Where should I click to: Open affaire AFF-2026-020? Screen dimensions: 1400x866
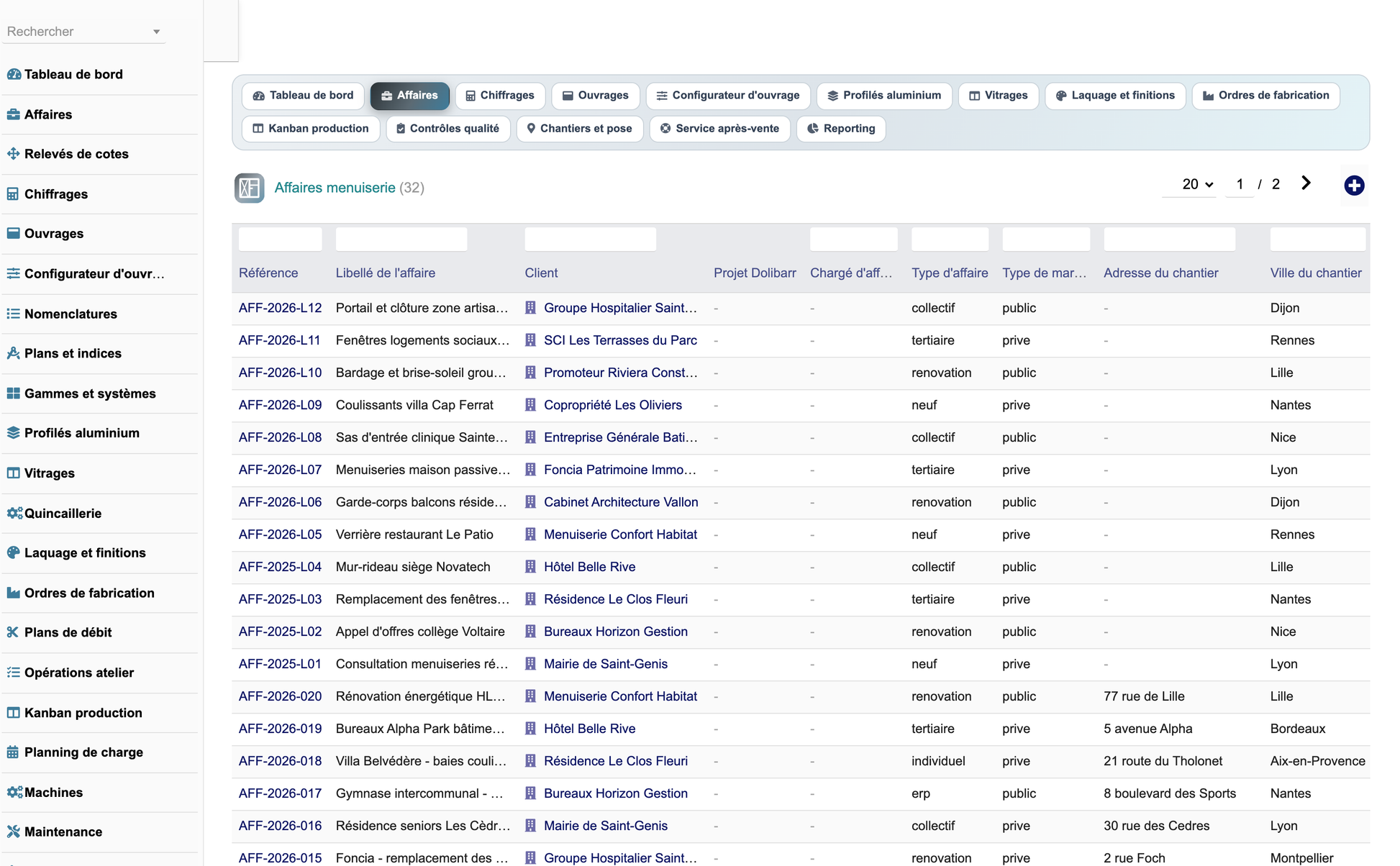click(280, 696)
